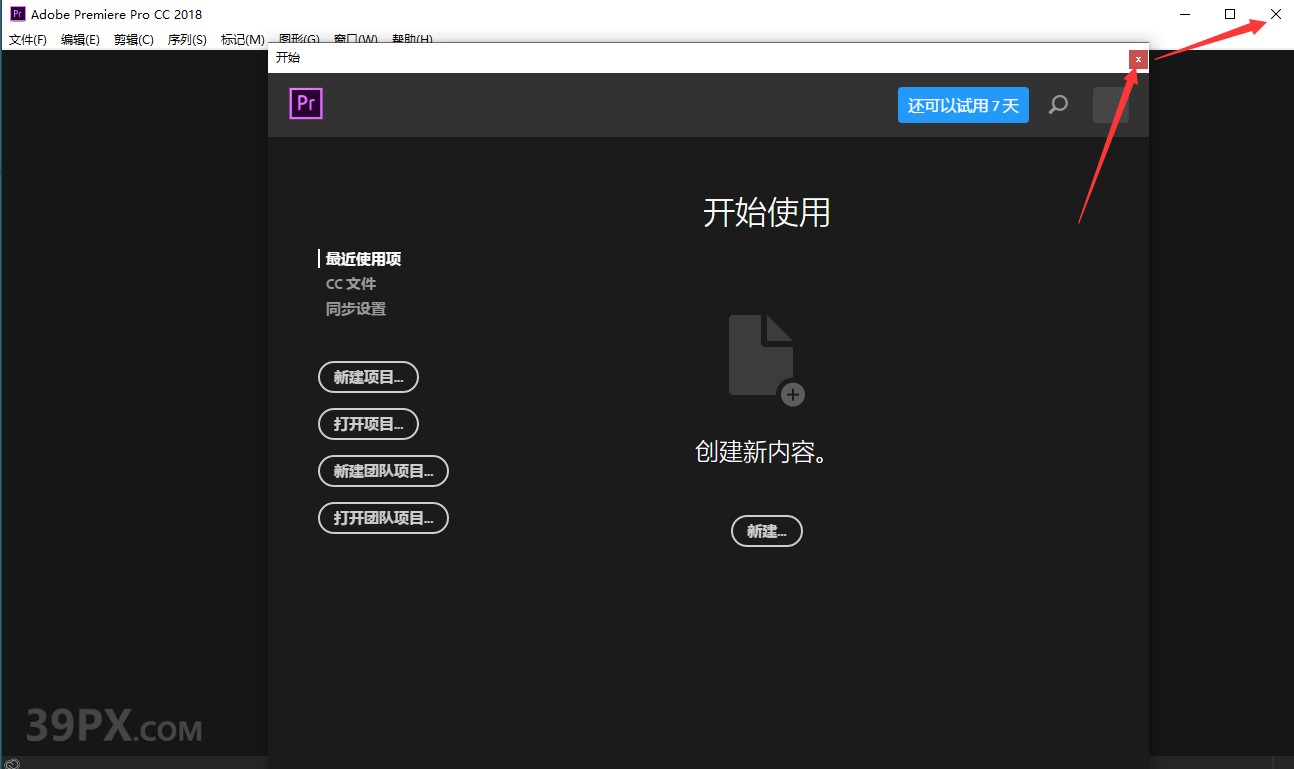Click the Pr icon in the title bar
The height and width of the screenshot is (769, 1294).
coord(15,13)
